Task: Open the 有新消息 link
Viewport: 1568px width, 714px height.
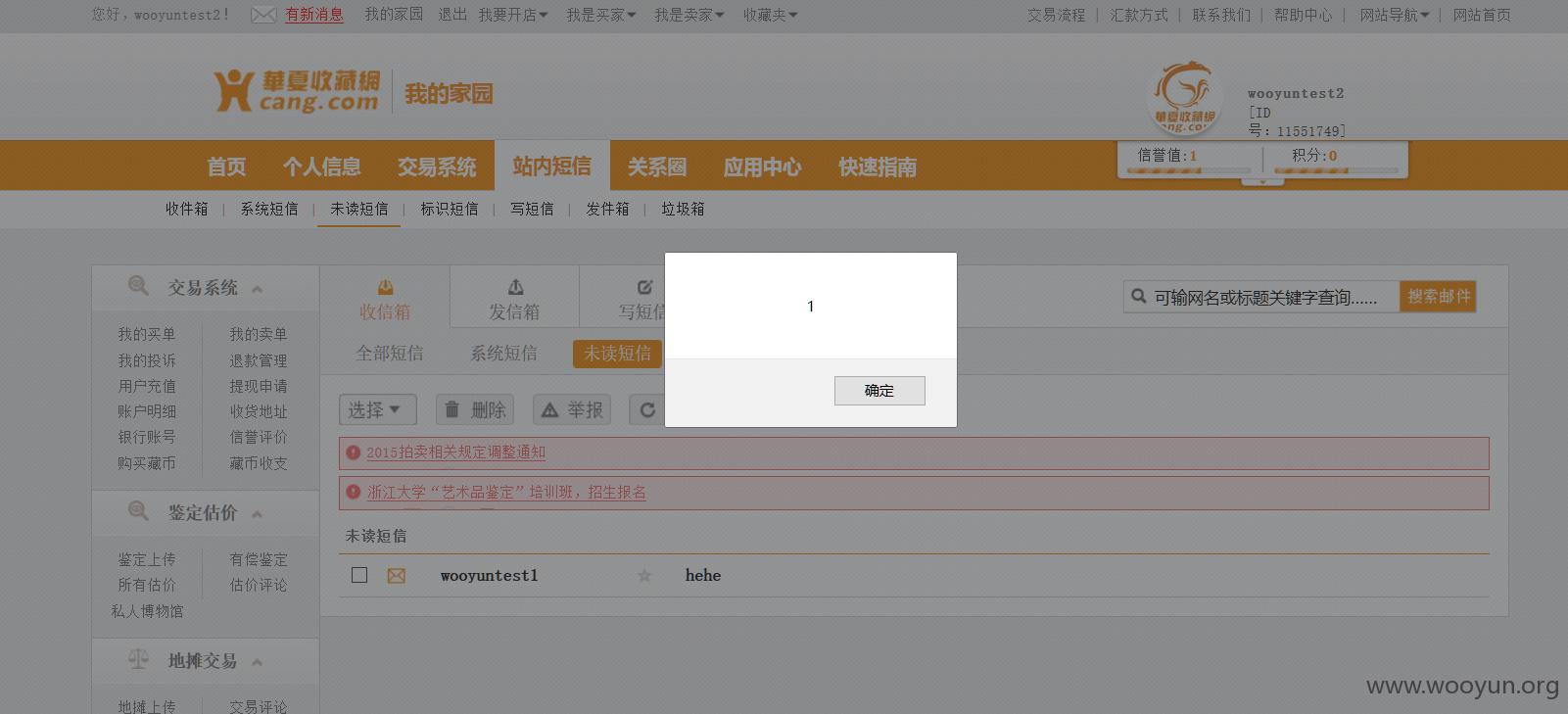Action: pyautogui.click(x=314, y=15)
